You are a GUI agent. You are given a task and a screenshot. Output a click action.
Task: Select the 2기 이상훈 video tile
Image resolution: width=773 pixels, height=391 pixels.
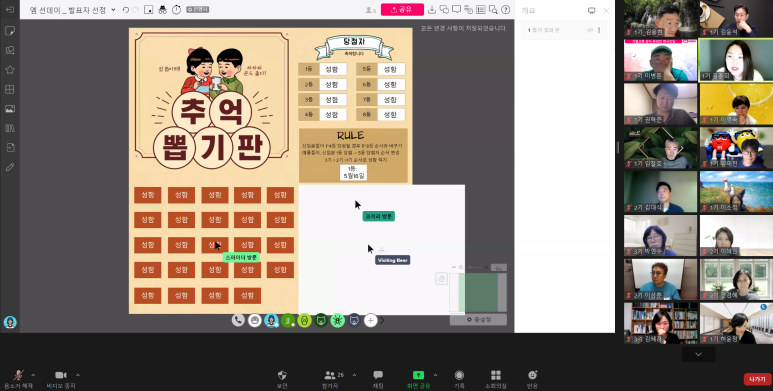661,280
